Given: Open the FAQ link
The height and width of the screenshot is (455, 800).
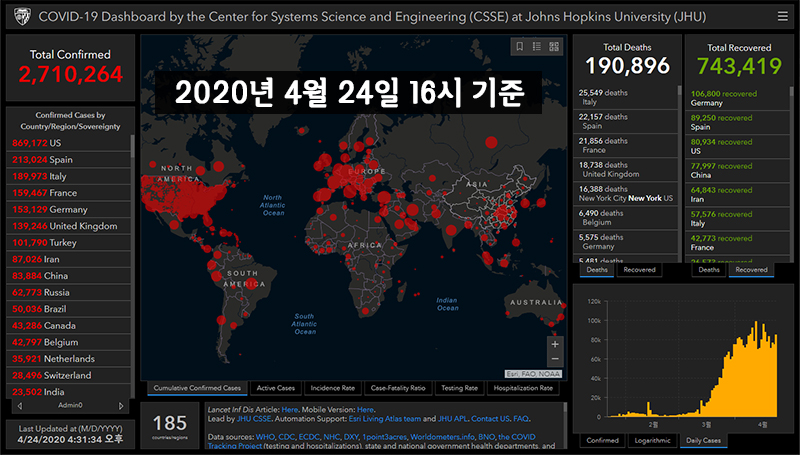Looking at the screenshot, I should pyautogui.click(x=520, y=419).
